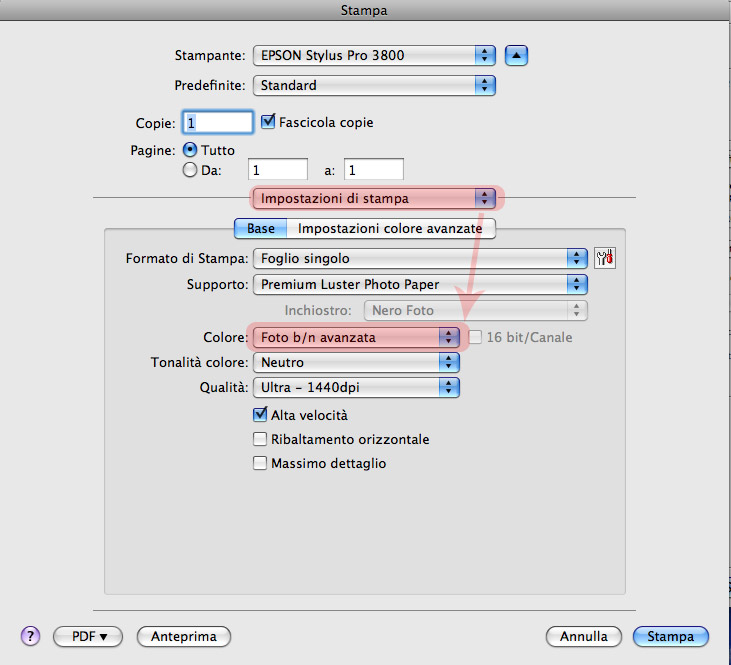The image size is (731, 665).
Task: Open the Predefinite presets dropdown
Action: click(374, 85)
